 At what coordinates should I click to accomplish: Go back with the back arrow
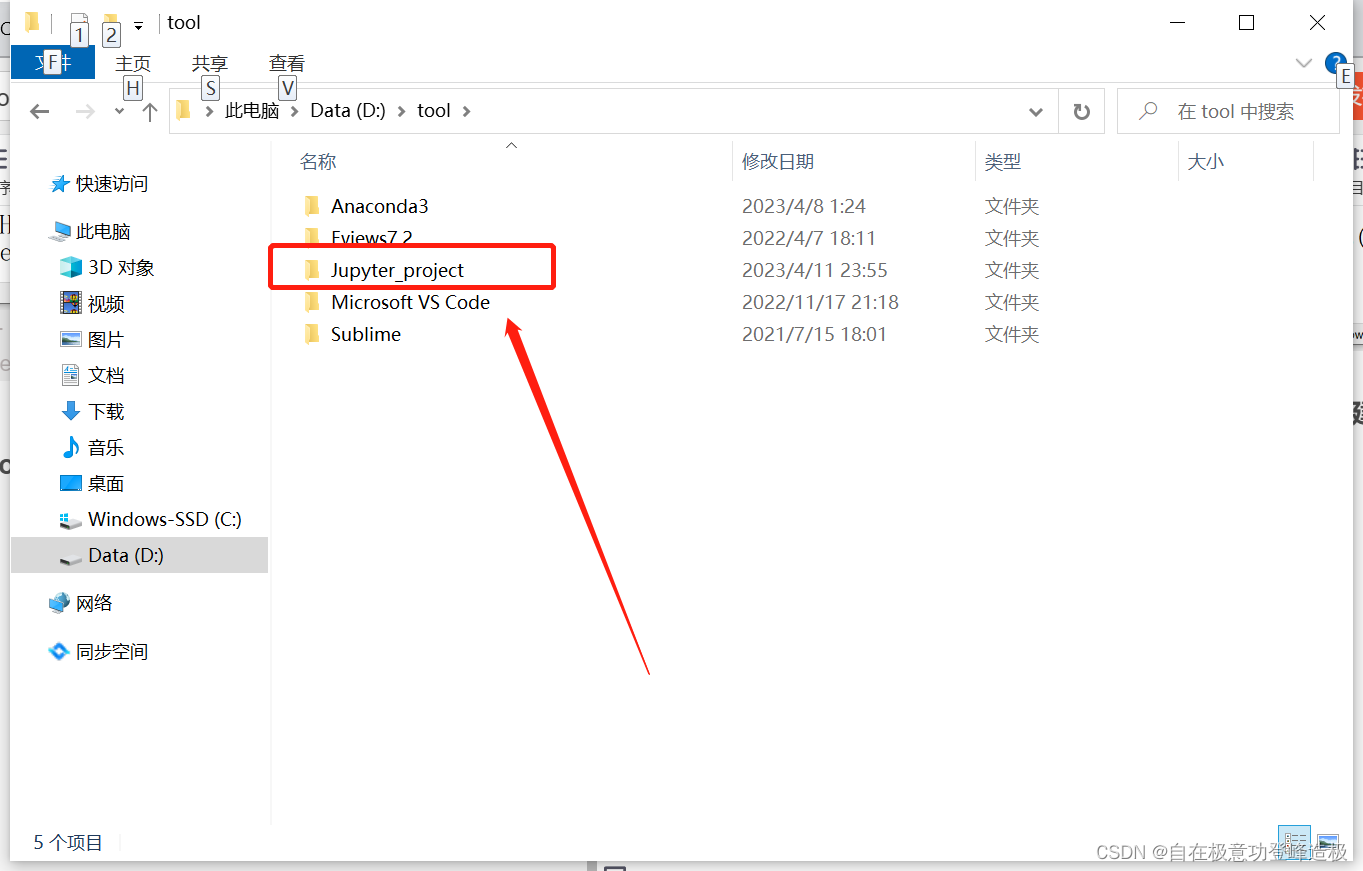tap(40, 111)
